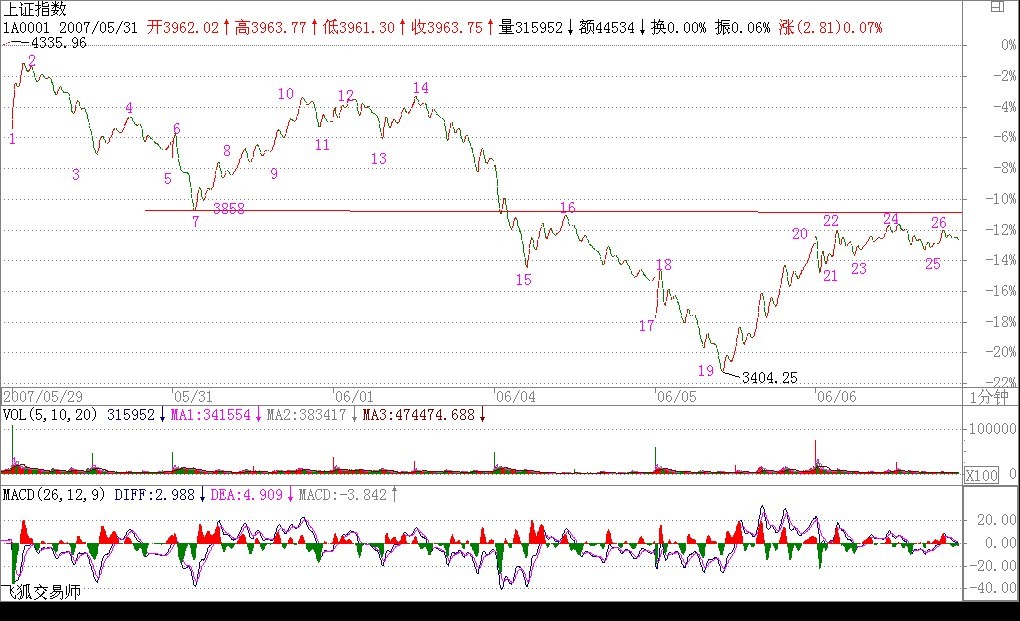The image size is (1020, 621).
Task: Click the 1A0001 stock code
Action: (x=24, y=28)
